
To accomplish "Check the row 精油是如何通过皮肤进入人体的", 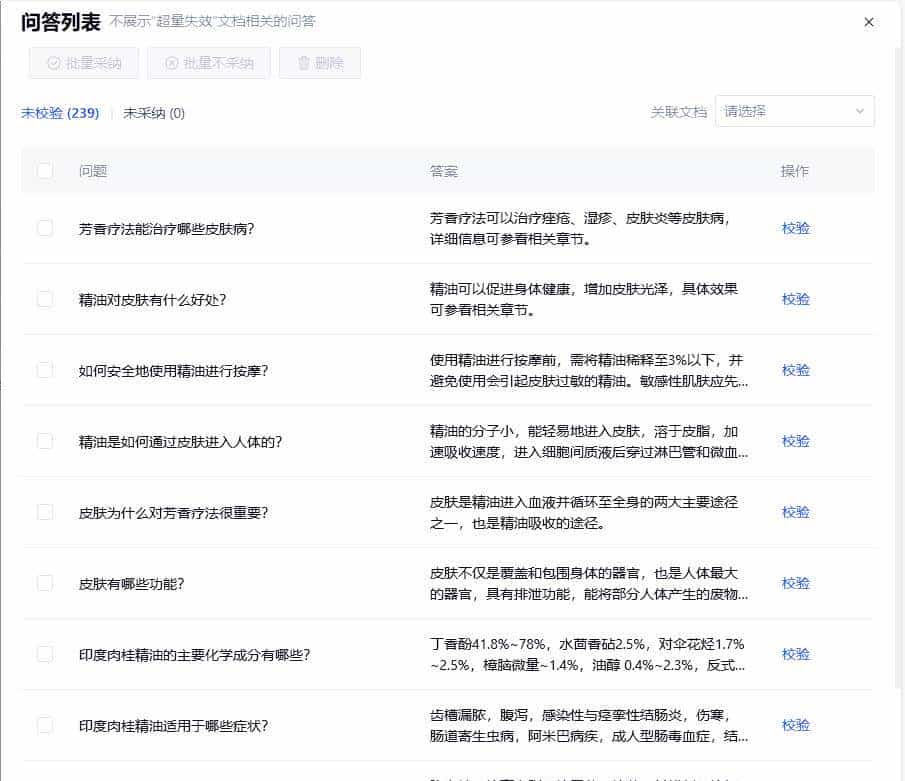I will tap(44, 441).
